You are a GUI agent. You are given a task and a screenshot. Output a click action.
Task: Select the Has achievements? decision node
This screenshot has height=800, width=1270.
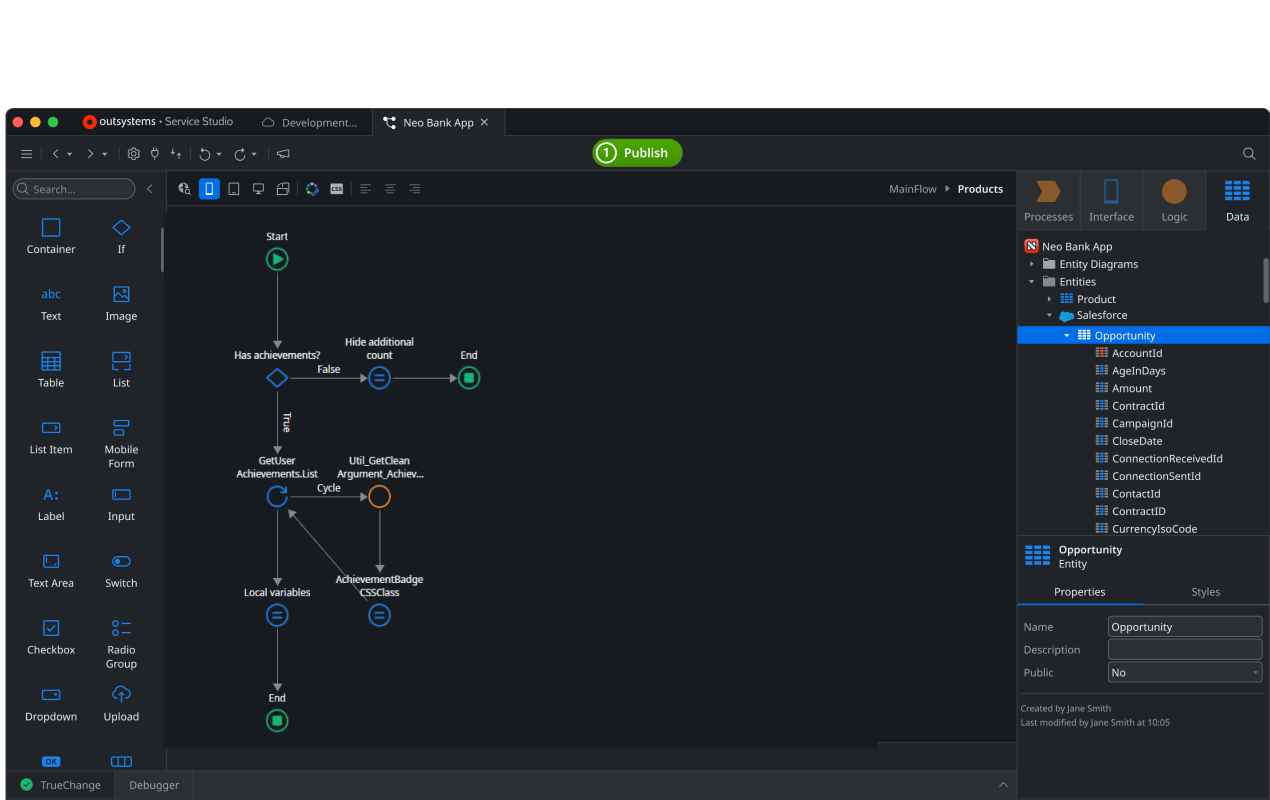tap(277, 378)
